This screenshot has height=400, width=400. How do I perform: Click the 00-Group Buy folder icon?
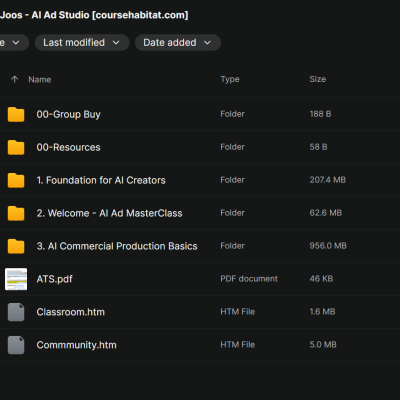(16, 114)
